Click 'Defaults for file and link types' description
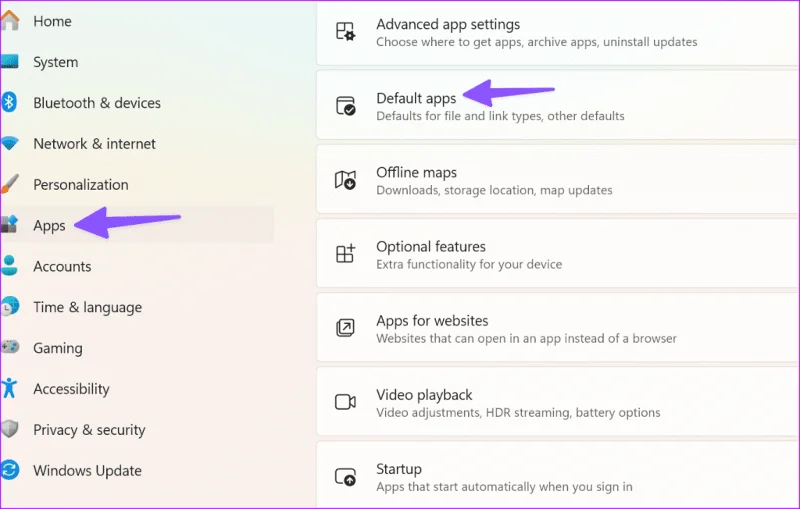The width and height of the screenshot is (800, 509). click(x=500, y=116)
